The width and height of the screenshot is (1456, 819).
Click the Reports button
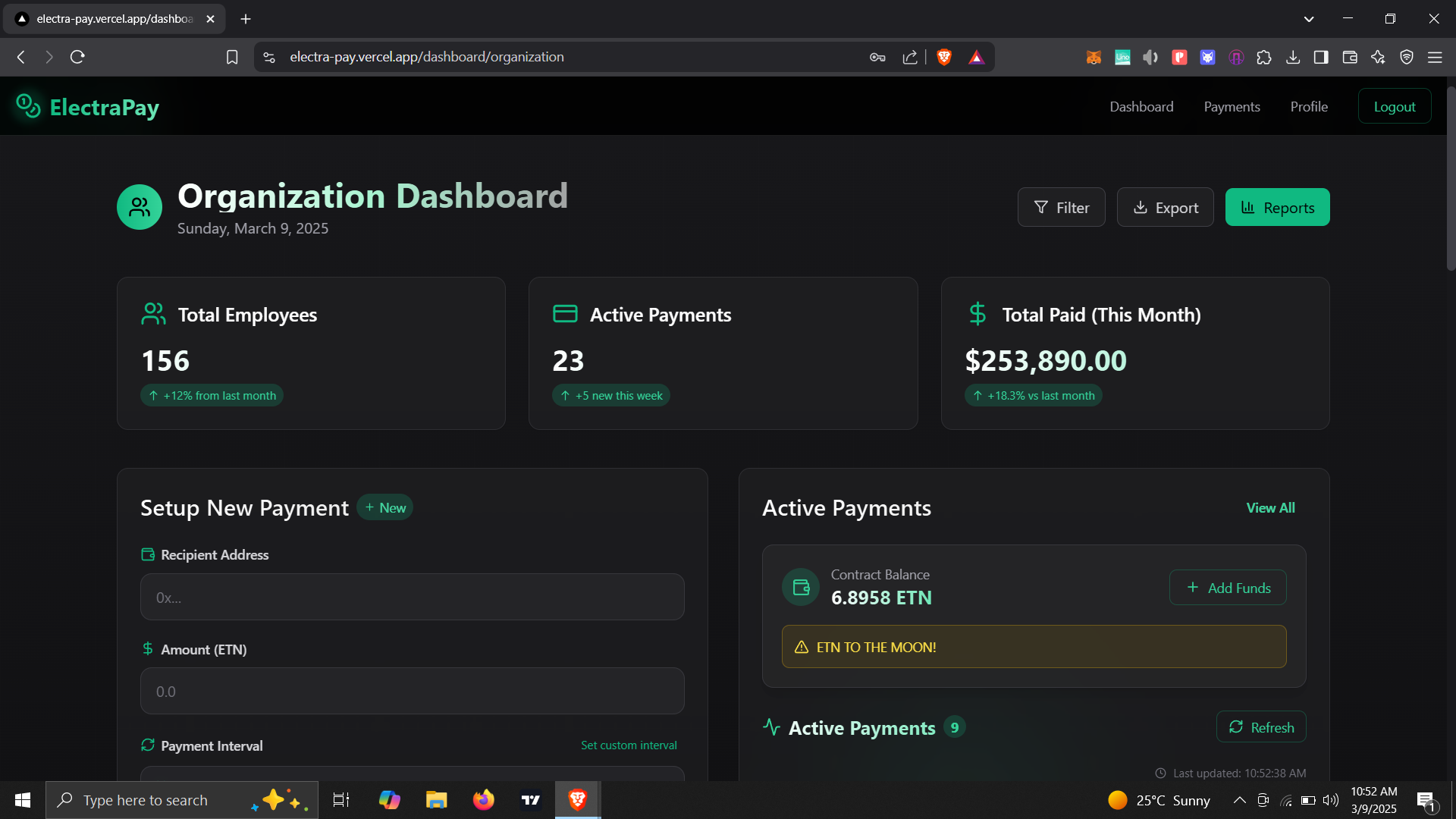1277,207
